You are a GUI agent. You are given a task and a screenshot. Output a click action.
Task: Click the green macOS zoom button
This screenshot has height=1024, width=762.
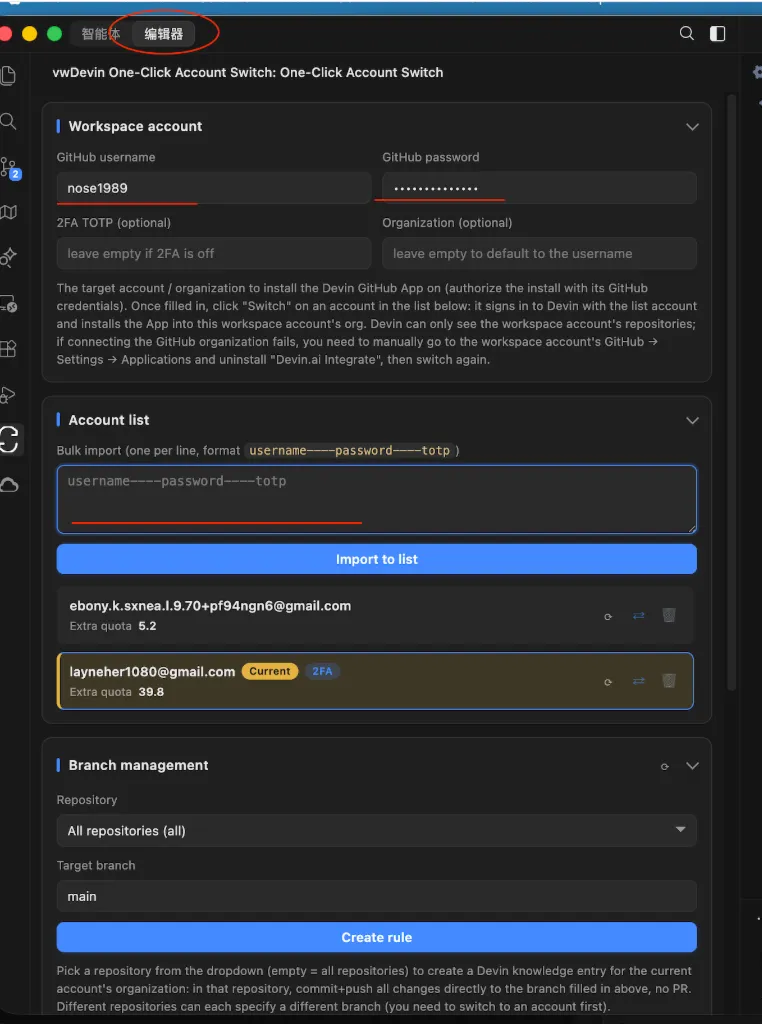[x=54, y=33]
